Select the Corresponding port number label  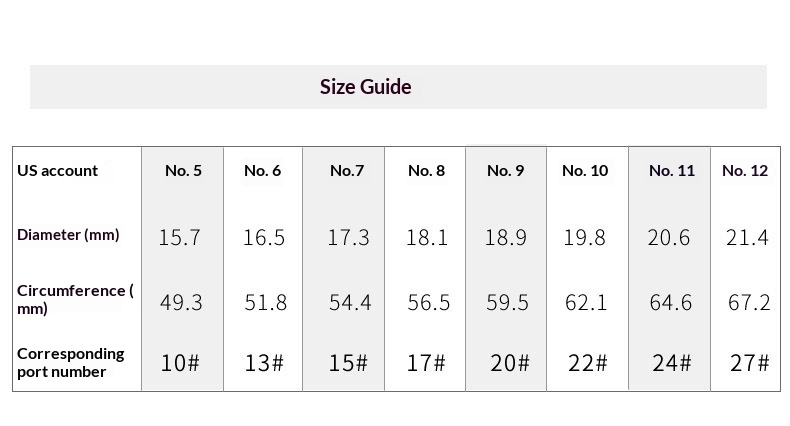[x=70, y=362]
